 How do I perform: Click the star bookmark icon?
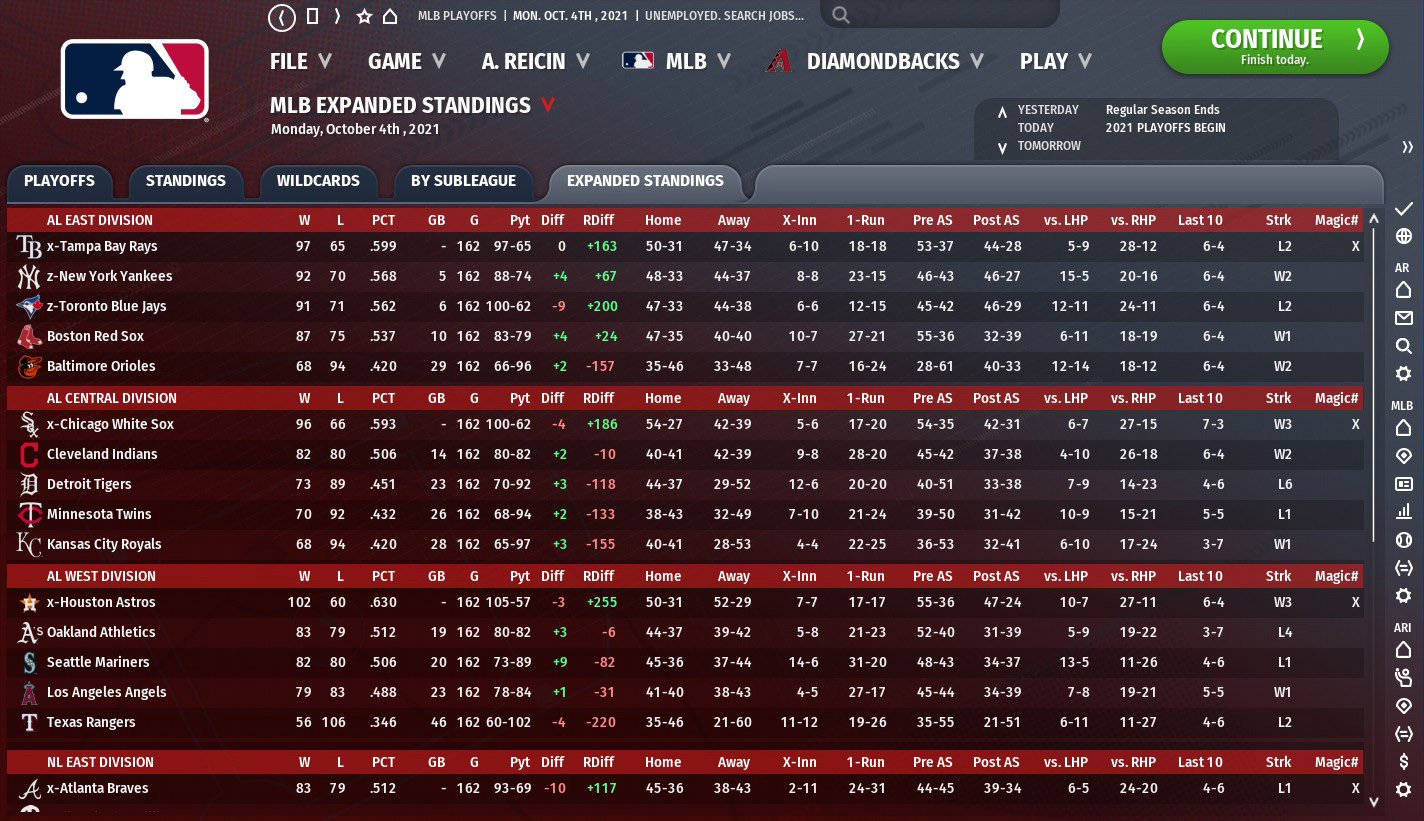pyautogui.click(x=364, y=16)
